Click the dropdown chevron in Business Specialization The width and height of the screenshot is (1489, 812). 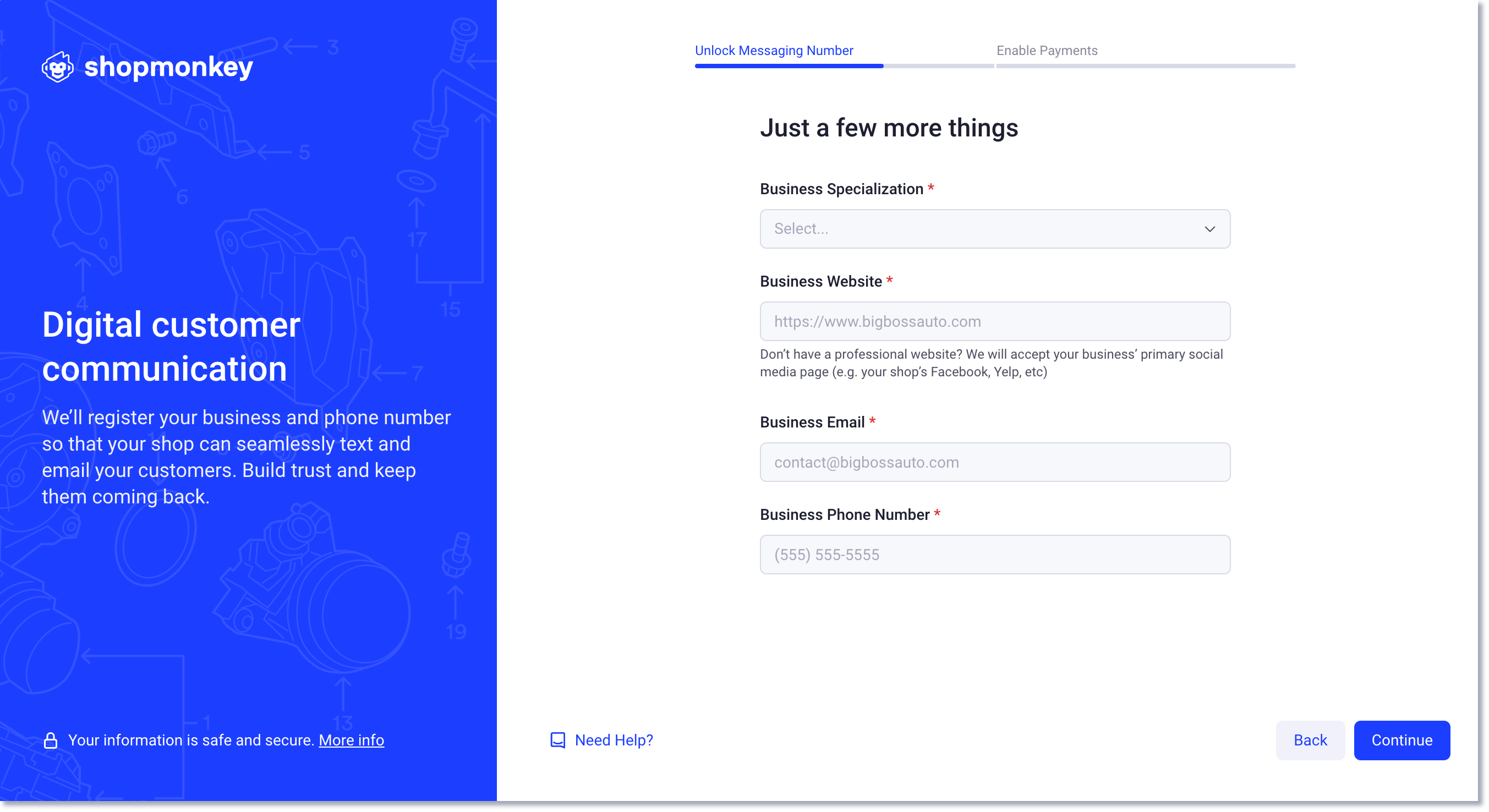coord(1210,229)
